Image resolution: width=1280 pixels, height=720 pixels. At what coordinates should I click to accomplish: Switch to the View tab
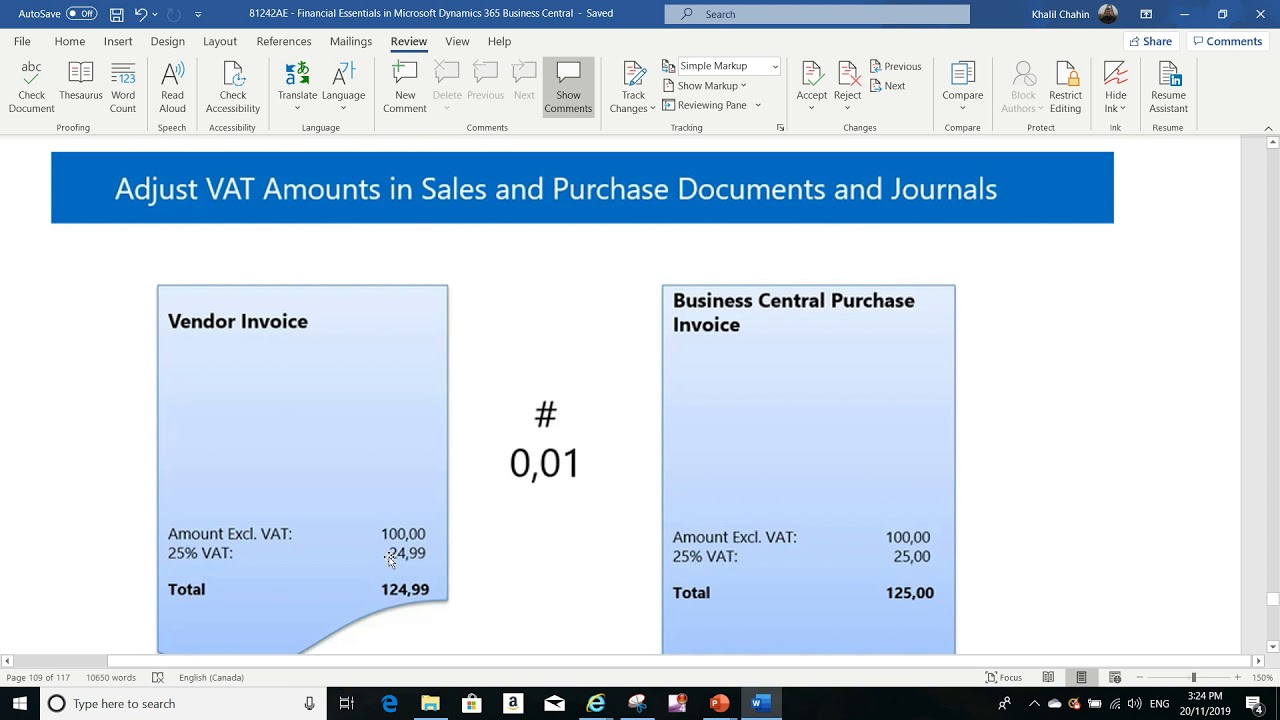coord(457,41)
